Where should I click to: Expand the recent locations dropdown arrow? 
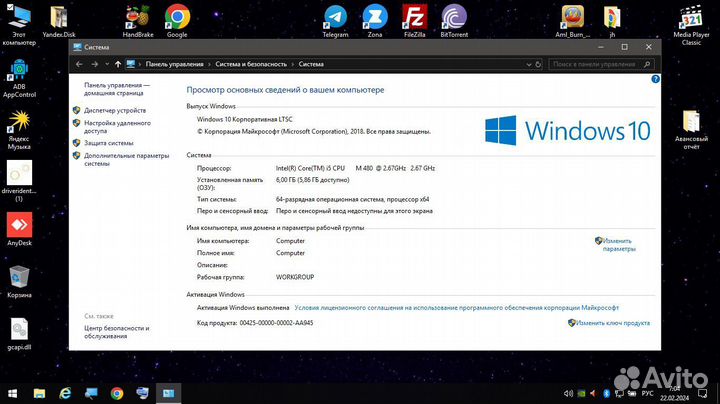[107, 64]
